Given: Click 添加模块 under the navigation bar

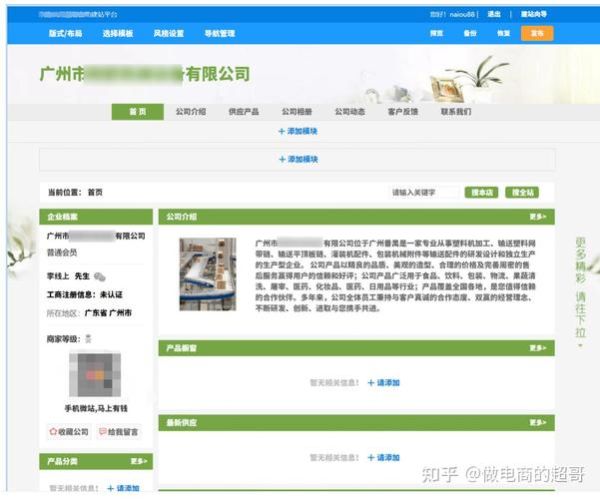Looking at the screenshot, I should pyautogui.click(x=298, y=131).
